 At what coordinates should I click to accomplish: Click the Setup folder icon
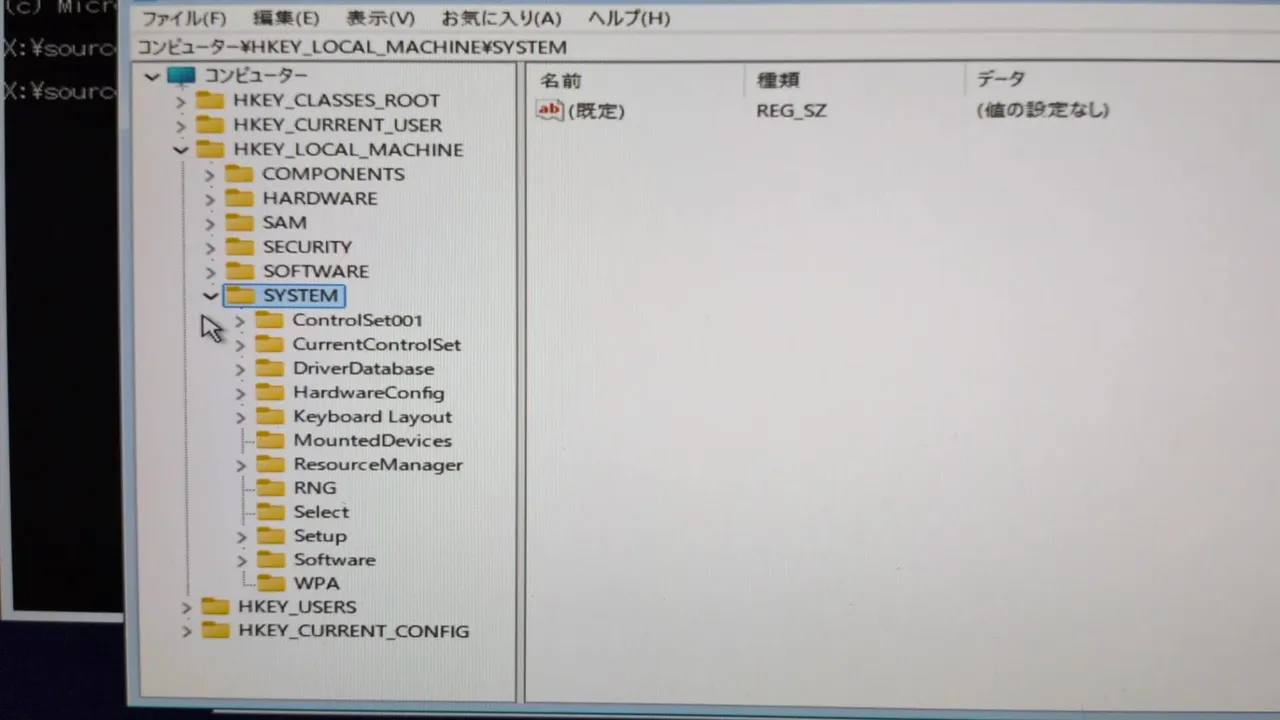(x=270, y=535)
